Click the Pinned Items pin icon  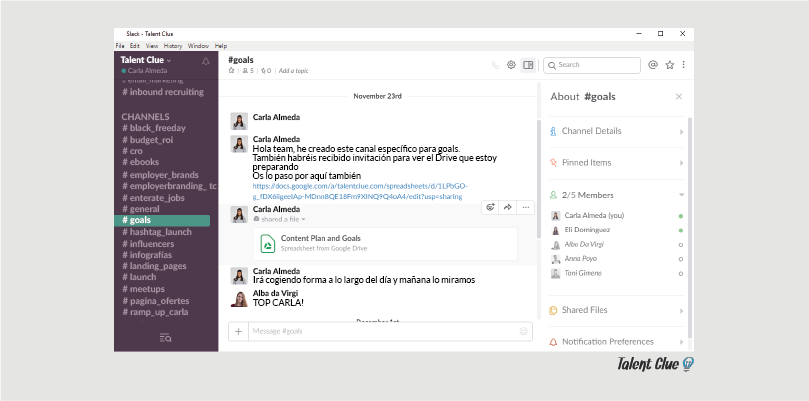[553, 163]
